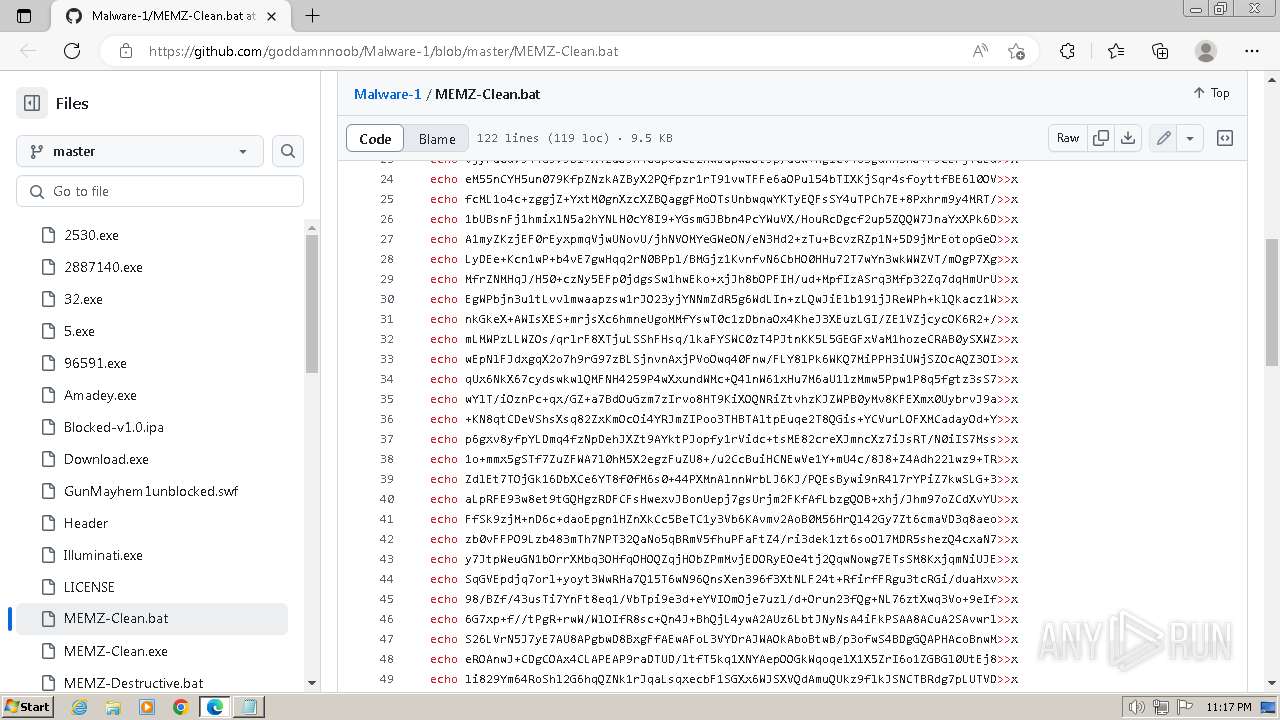
Task: Switch to the Code view tab
Action: click(375, 138)
